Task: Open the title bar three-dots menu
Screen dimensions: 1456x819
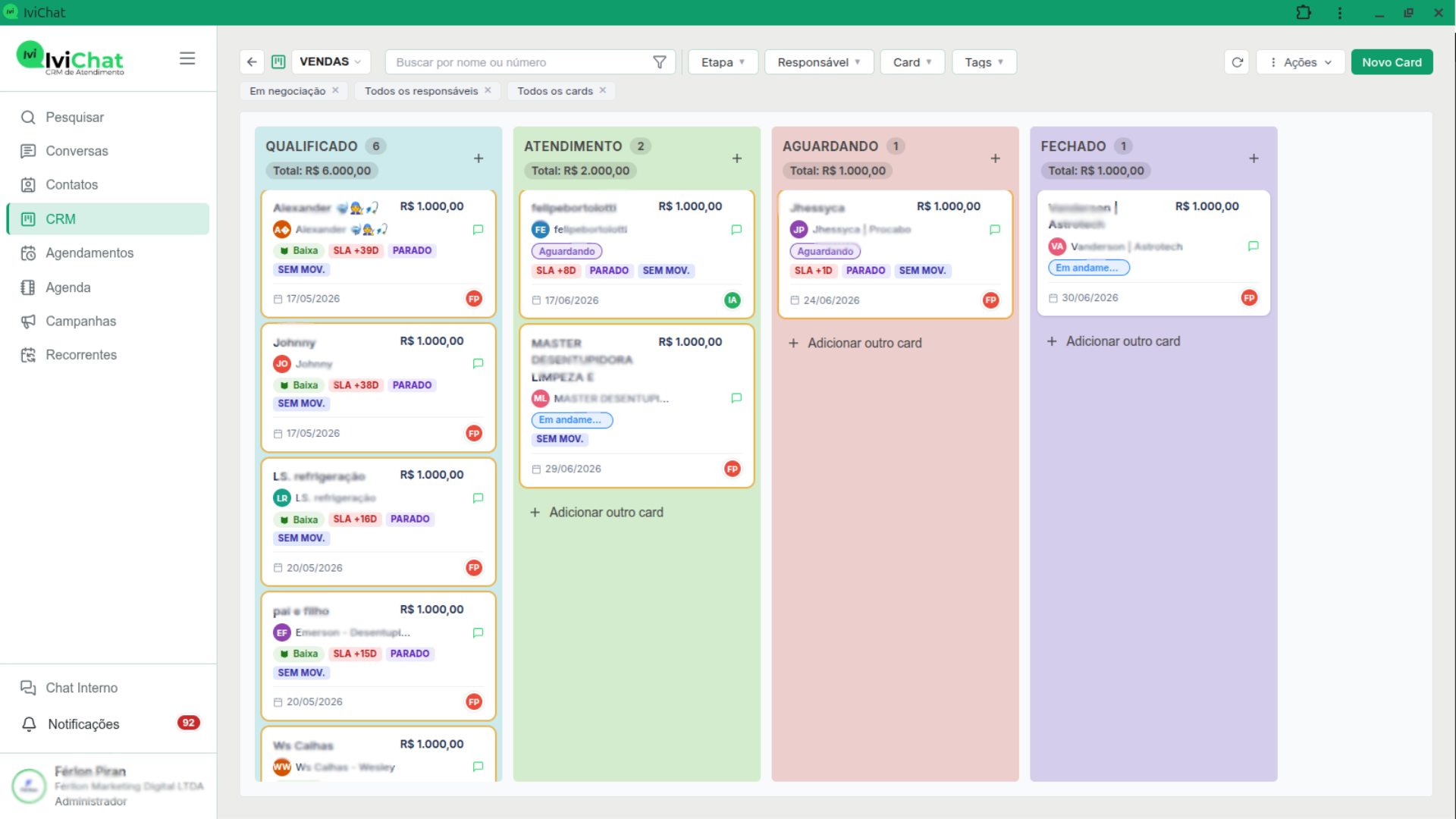Action: tap(1340, 13)
